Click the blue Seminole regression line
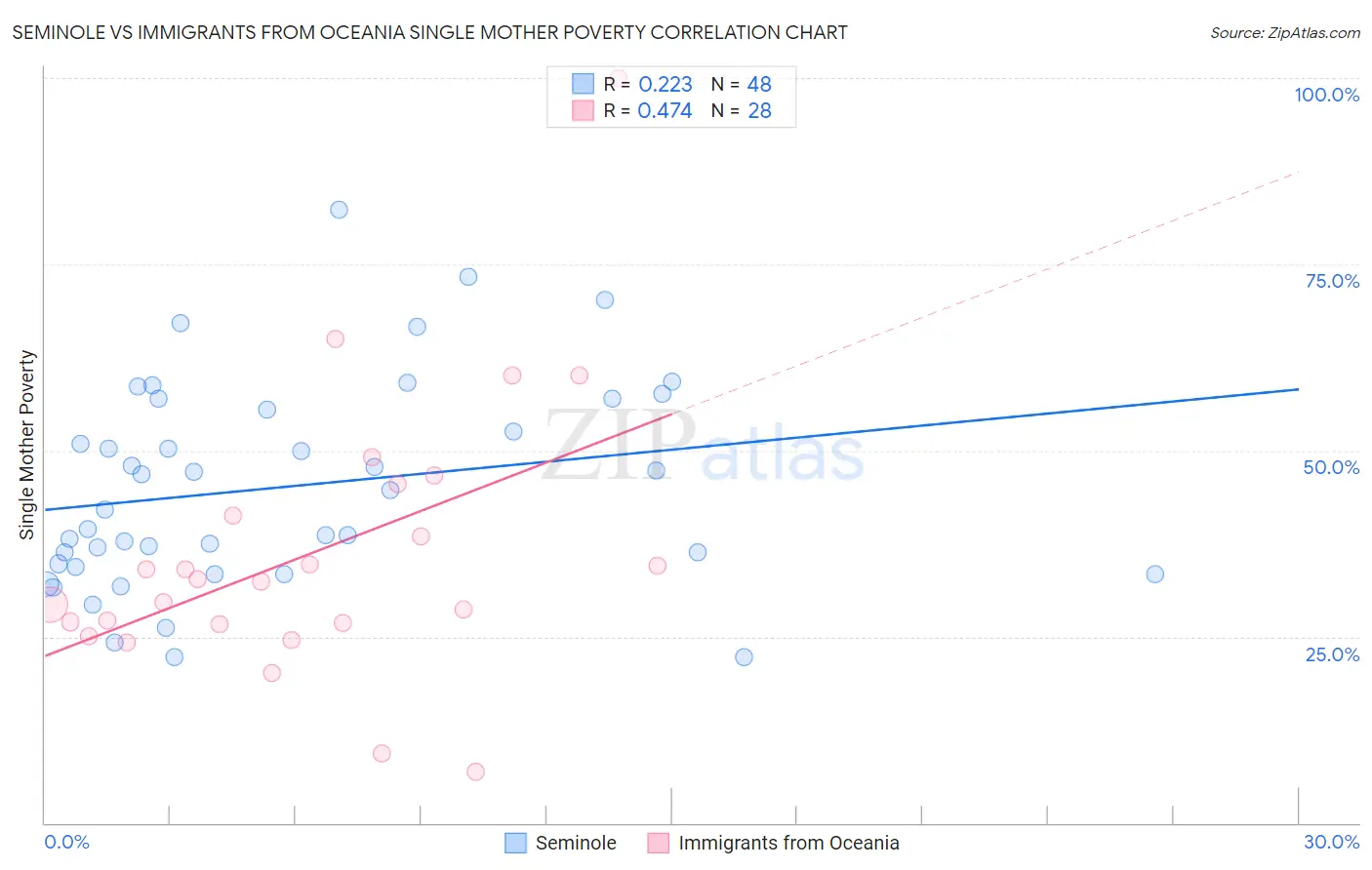The height and width of the screenshot is (870, 1372). [x=671, y=449]
